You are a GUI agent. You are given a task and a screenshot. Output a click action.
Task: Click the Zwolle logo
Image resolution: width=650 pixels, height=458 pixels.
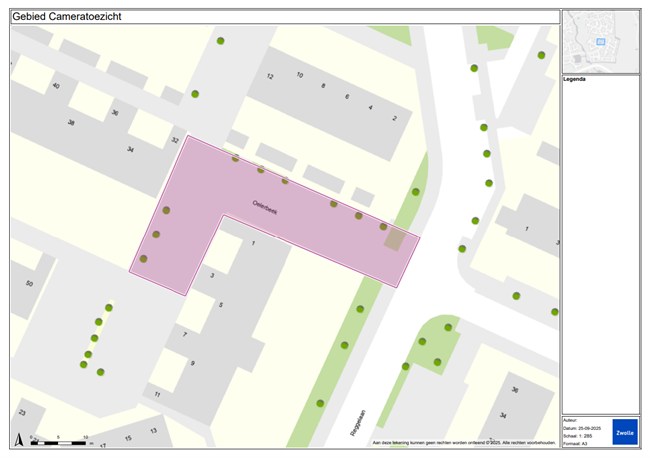tap(624, 431)
